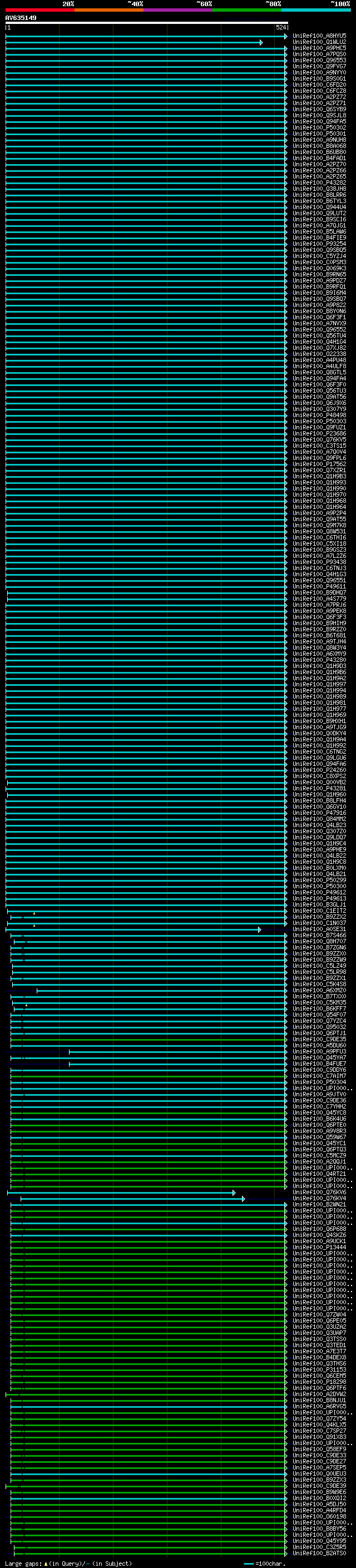
Task: Select label UniRef100_B4FAD1
Action: point(319,159)
